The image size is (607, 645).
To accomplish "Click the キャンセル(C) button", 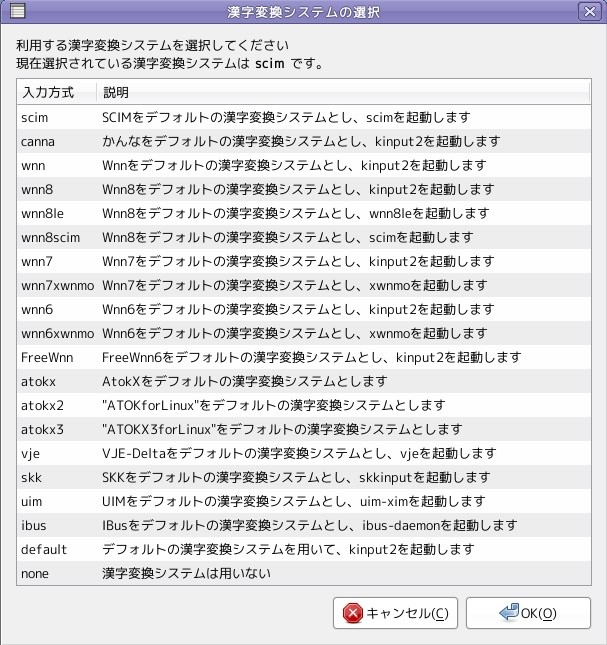I will coord(395,613).
